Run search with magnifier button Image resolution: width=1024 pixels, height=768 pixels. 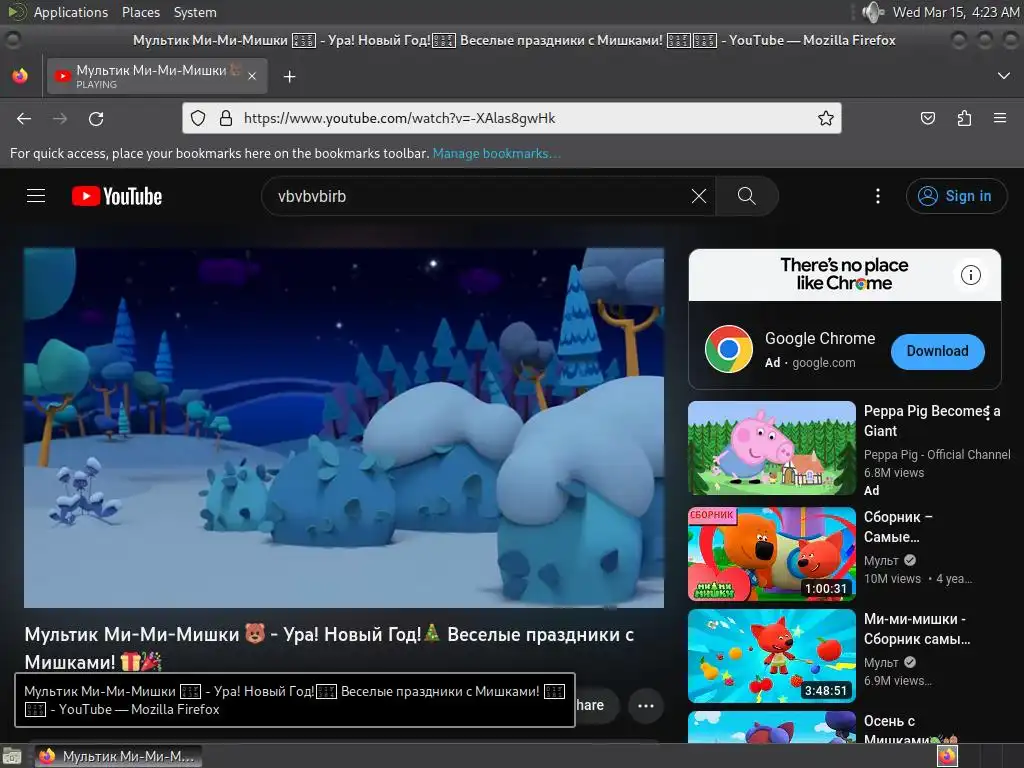746,196
